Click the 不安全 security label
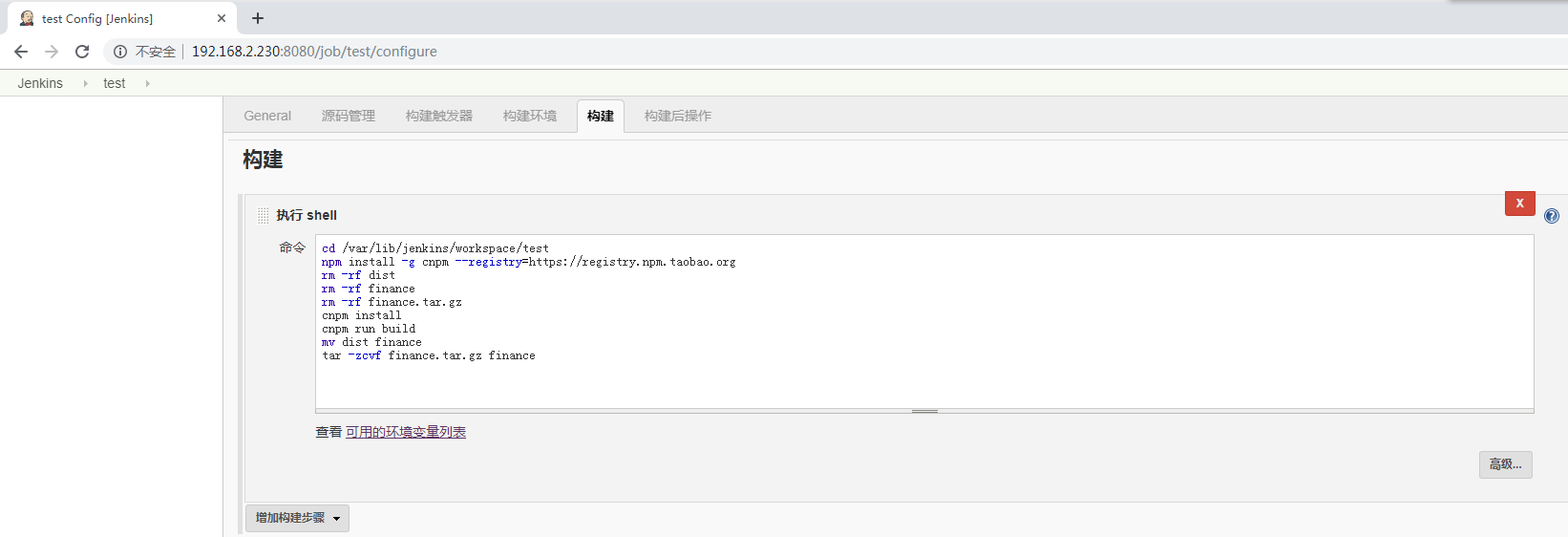 coord(156,52)
